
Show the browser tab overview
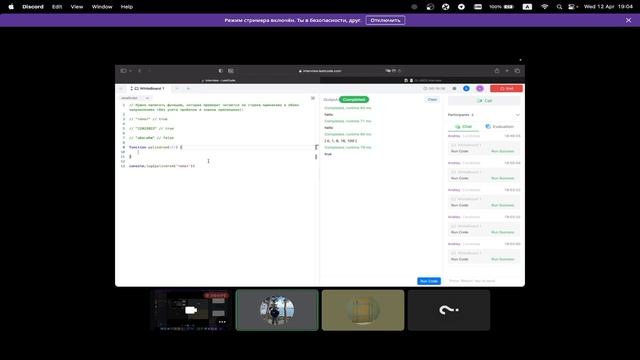pyautogui.click(x=517, y=71)
